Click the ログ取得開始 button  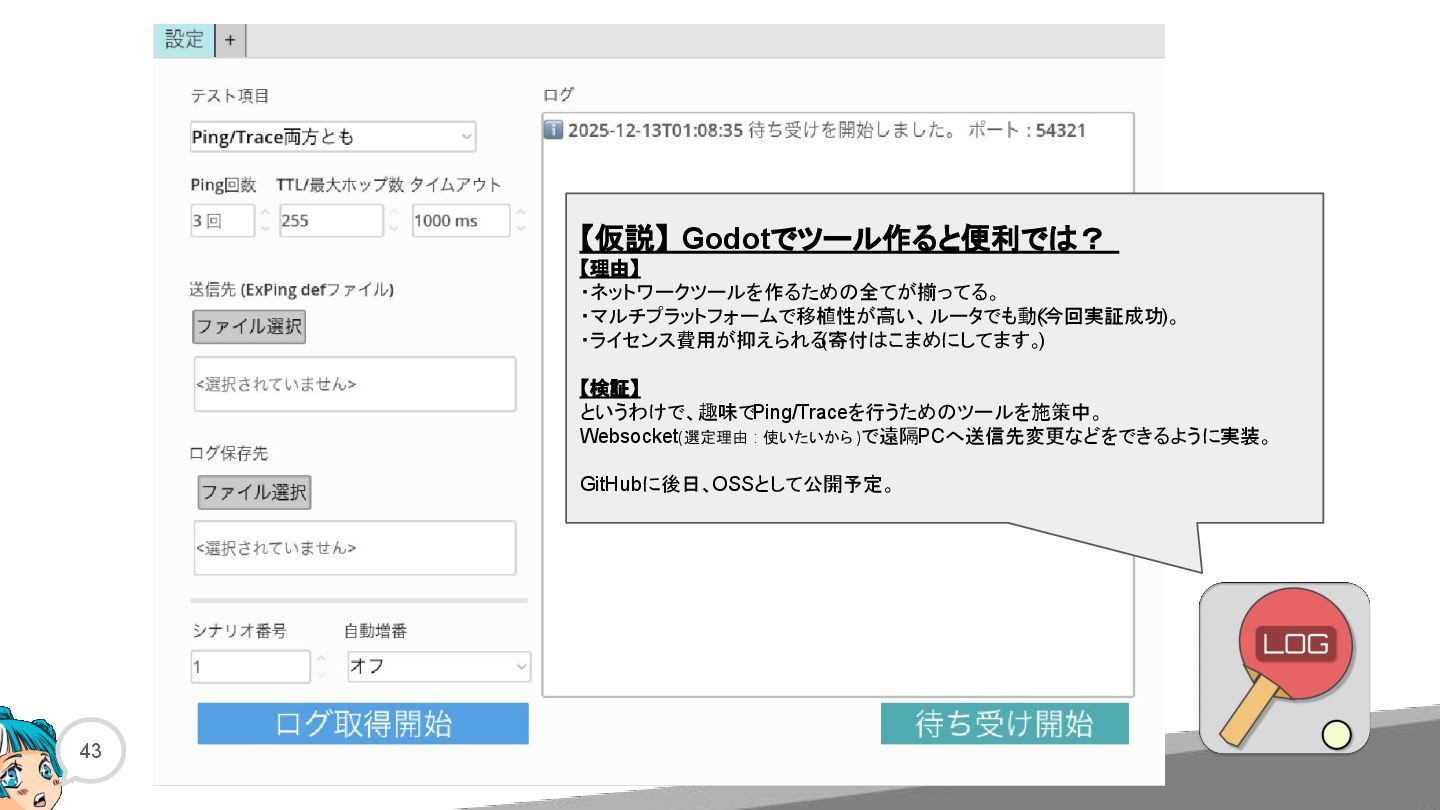click(x=363, y=724)
